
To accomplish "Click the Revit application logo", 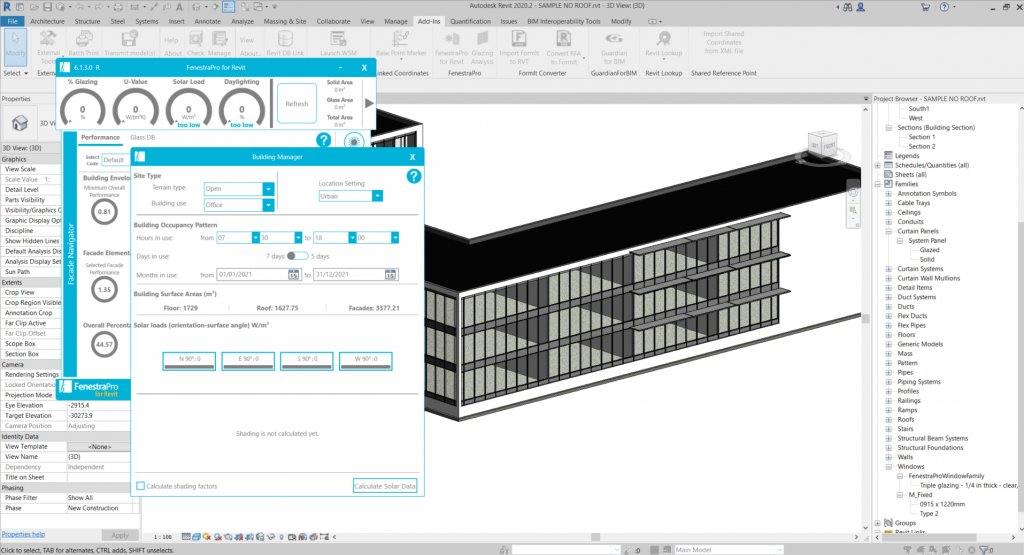I will (7, 7).
